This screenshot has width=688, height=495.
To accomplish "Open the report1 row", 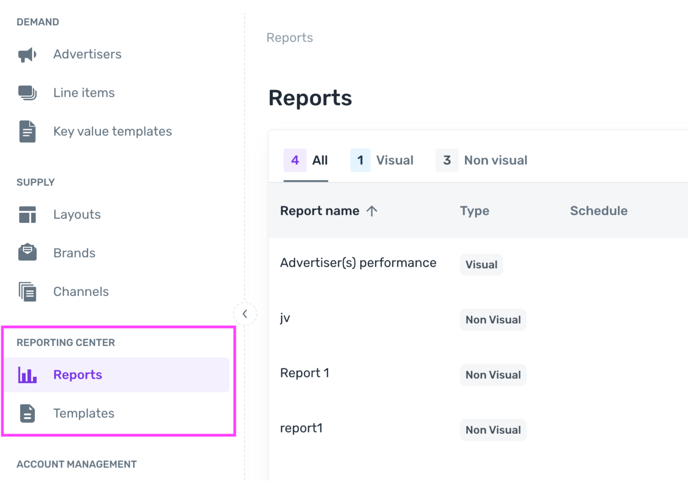I will tap(301, 428).
